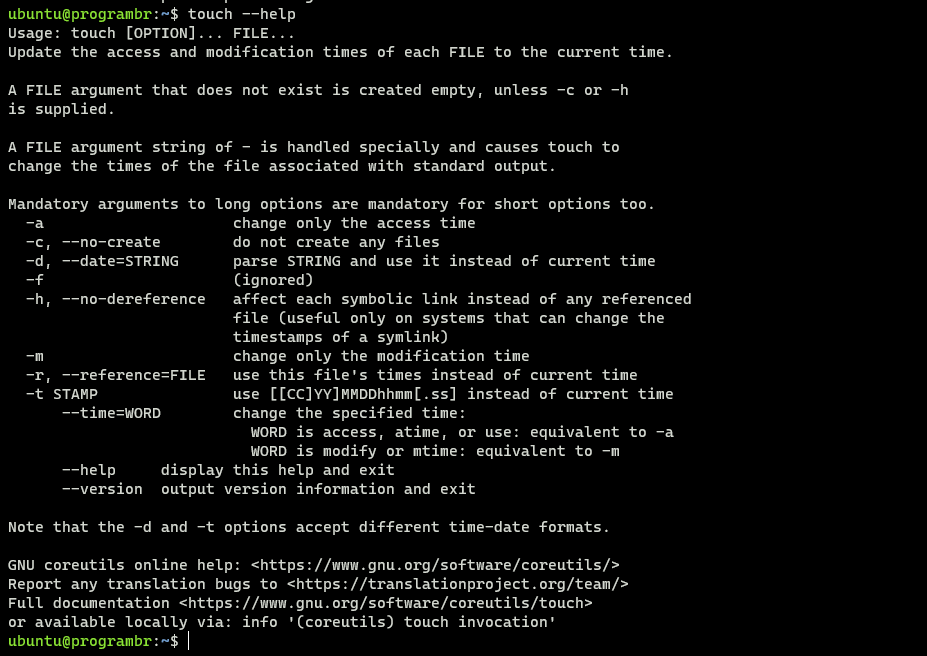This screenshot has height=656, width=927.
Task: Click the '--reference=FILE' option text
Action: 134,375
